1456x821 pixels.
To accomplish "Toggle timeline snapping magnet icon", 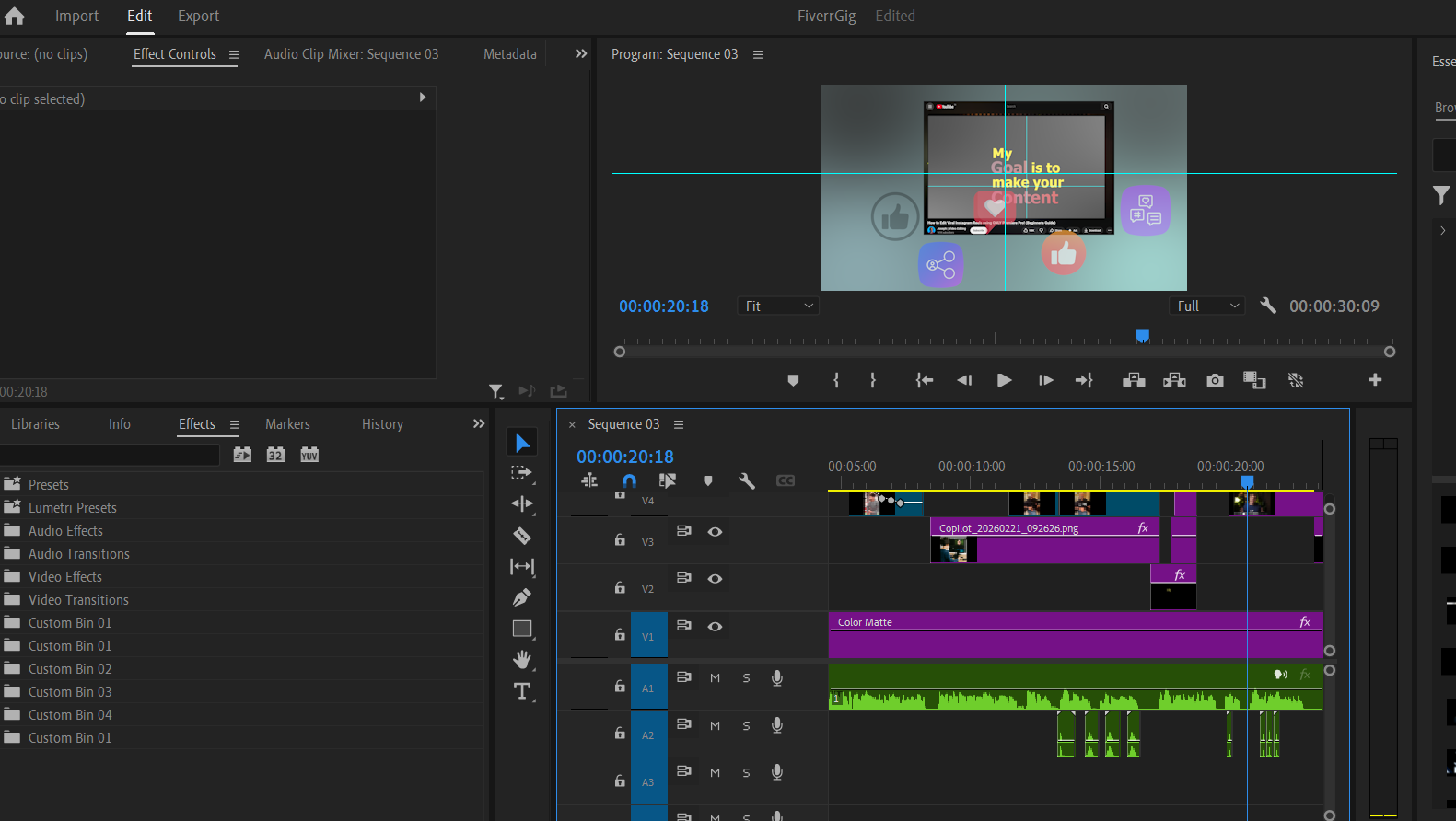I will (x=629, y=480).
